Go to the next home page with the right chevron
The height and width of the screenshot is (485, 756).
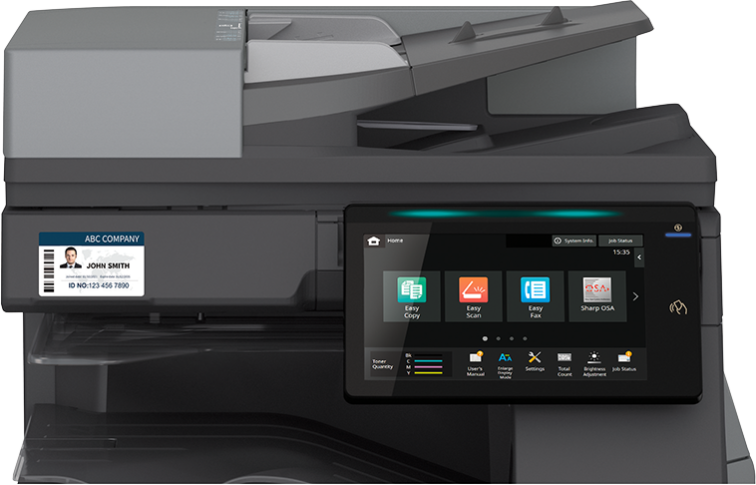click(635, 296)
